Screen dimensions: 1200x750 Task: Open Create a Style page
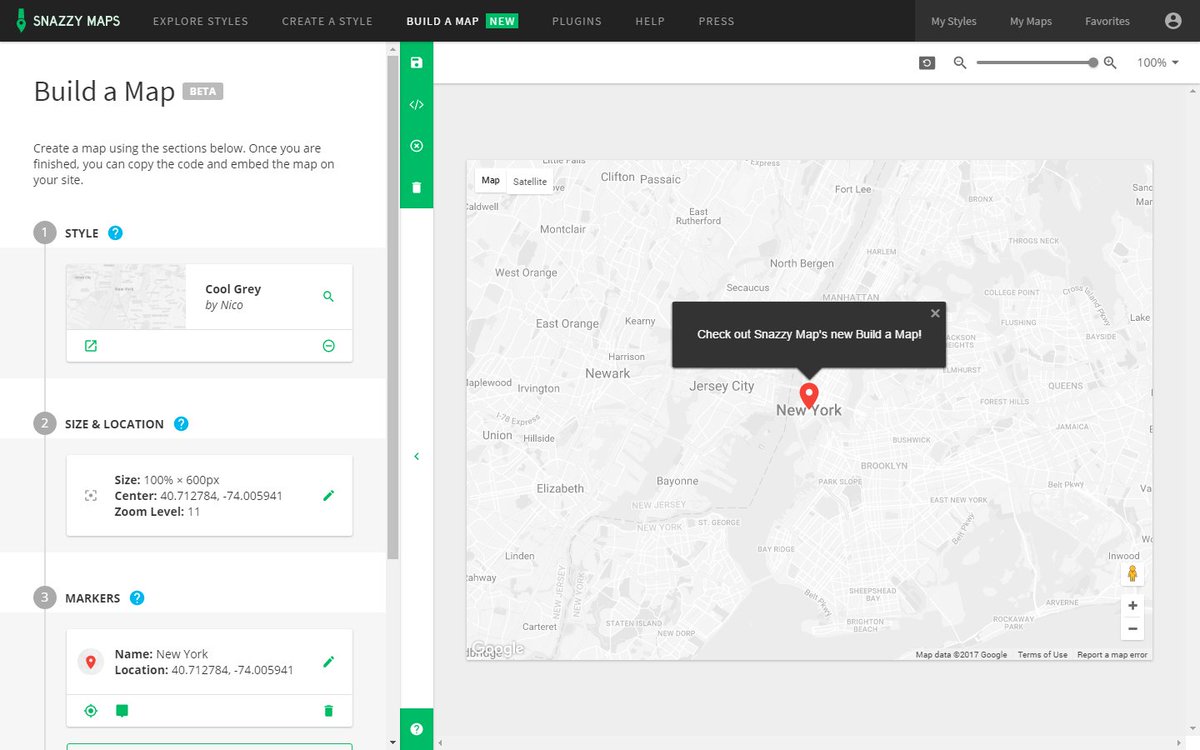[327, 21]
